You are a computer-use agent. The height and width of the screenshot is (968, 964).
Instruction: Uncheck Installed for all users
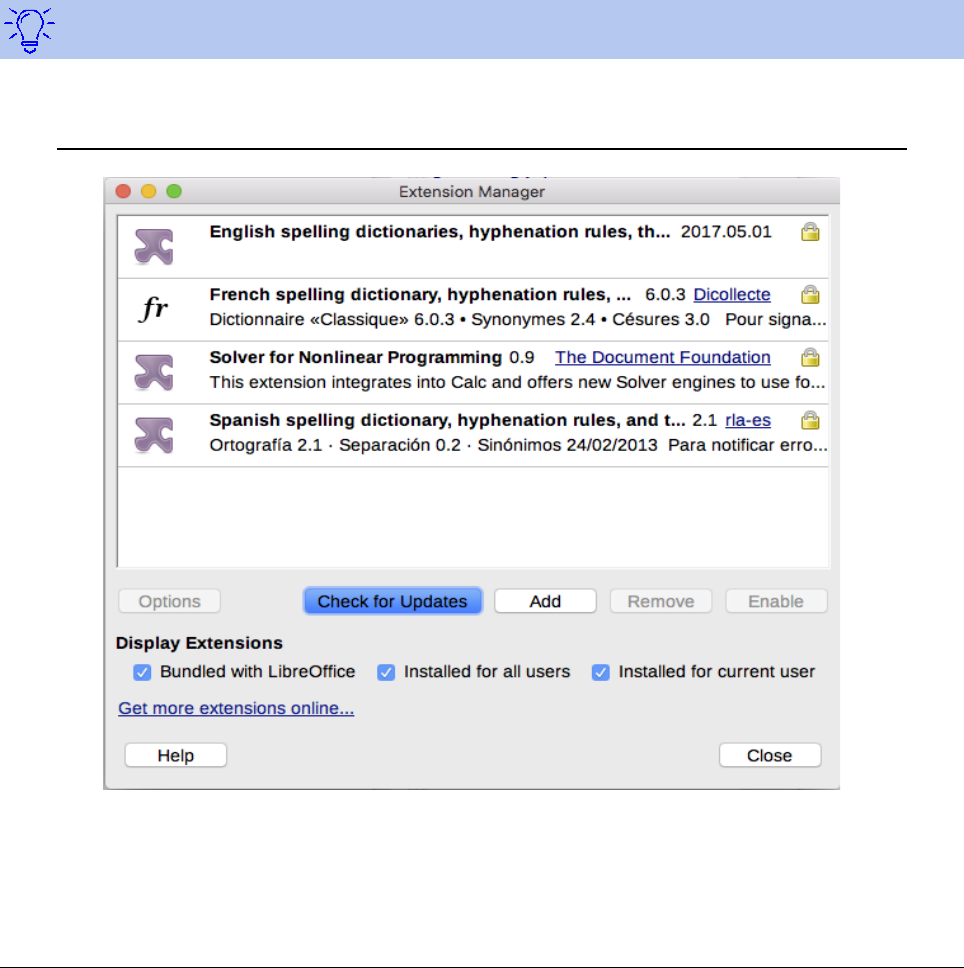(x=386, y=672)
